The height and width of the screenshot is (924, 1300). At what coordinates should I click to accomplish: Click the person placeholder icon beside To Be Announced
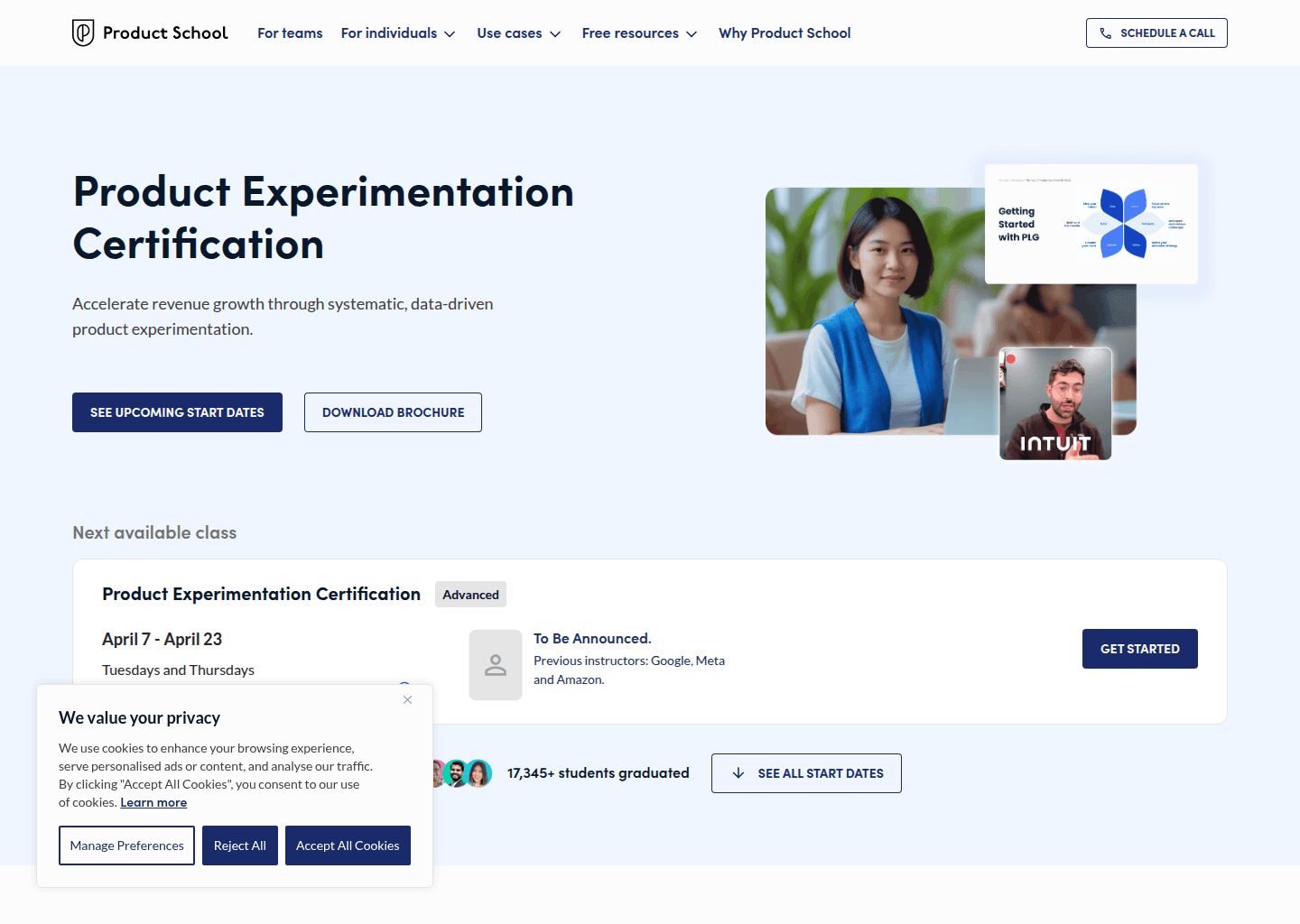point(495,664)
